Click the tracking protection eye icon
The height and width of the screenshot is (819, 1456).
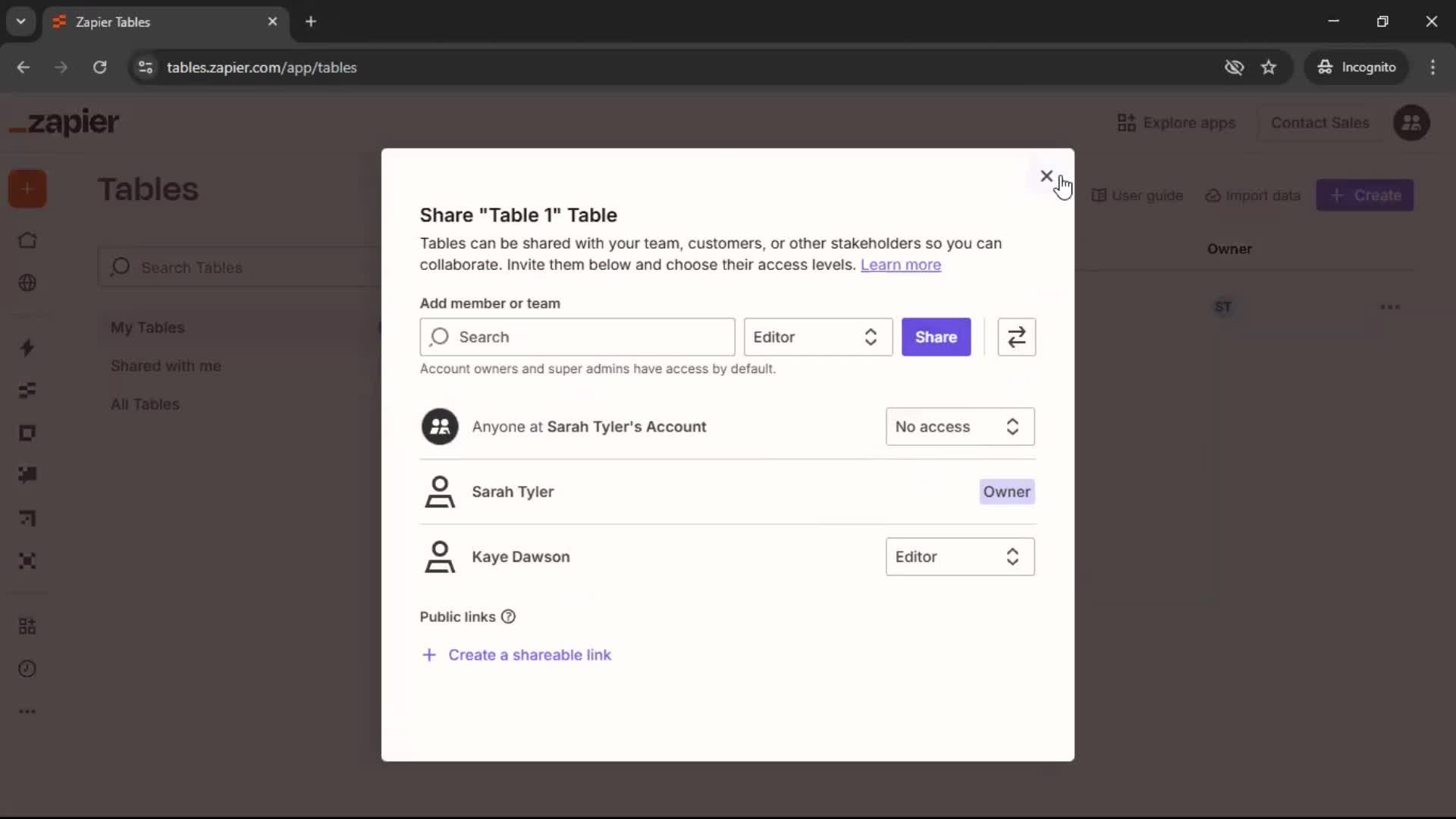click(x=1234, y=67)
